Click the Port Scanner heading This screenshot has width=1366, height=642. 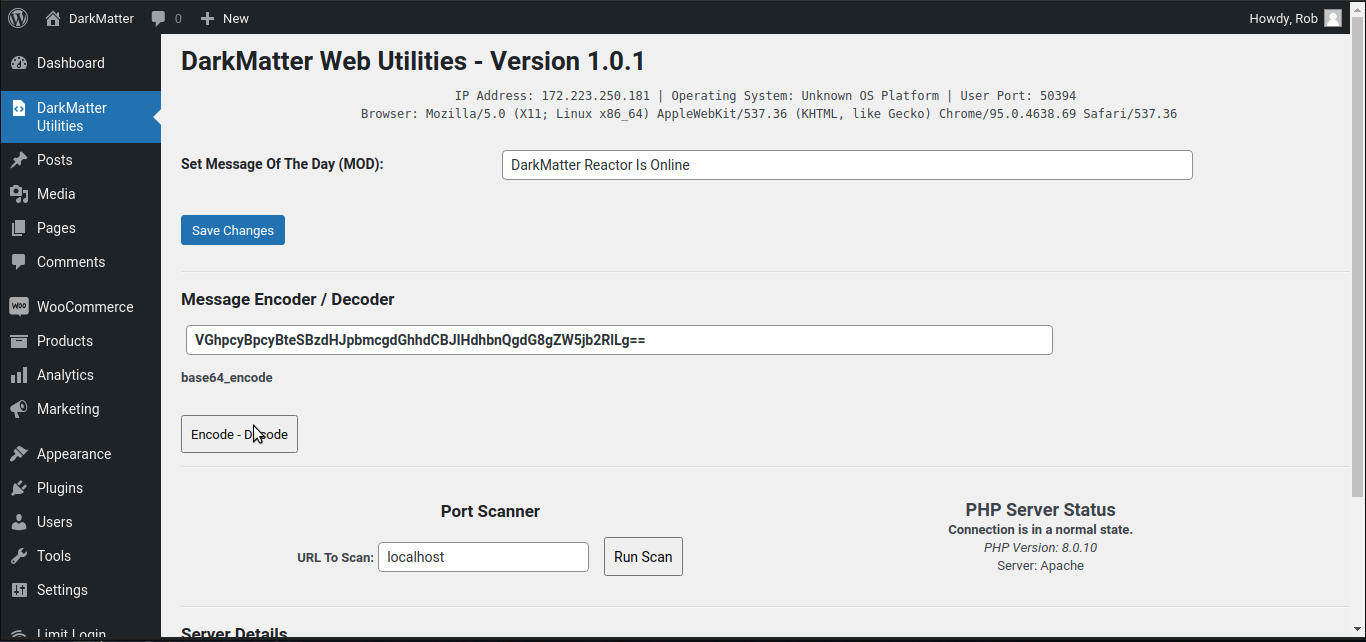490,511
